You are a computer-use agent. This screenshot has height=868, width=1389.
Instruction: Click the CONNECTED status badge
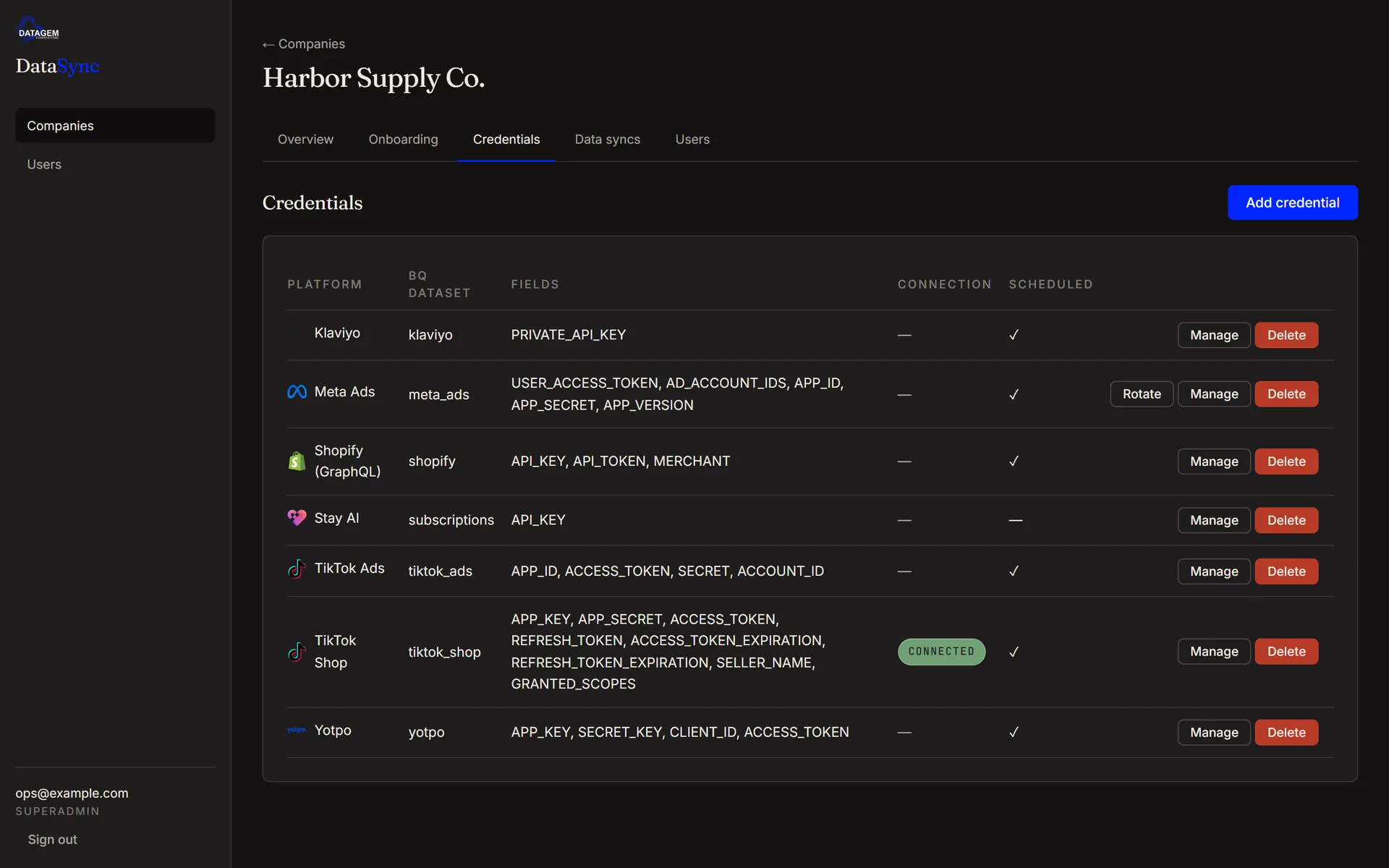click(x=941, y=652)
